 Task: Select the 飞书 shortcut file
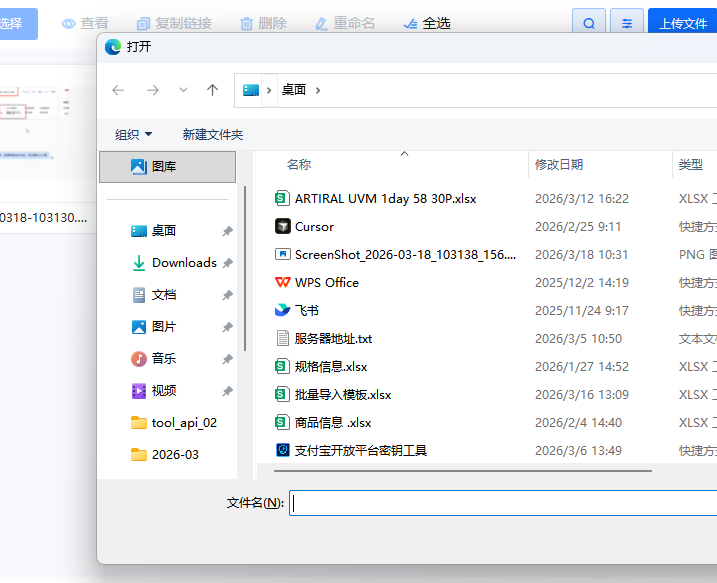tap(306, 311)
